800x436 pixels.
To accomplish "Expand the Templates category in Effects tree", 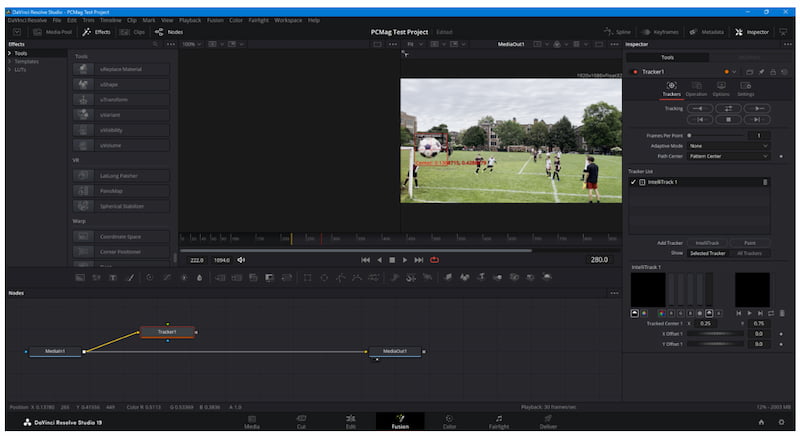I will point(9,61).
